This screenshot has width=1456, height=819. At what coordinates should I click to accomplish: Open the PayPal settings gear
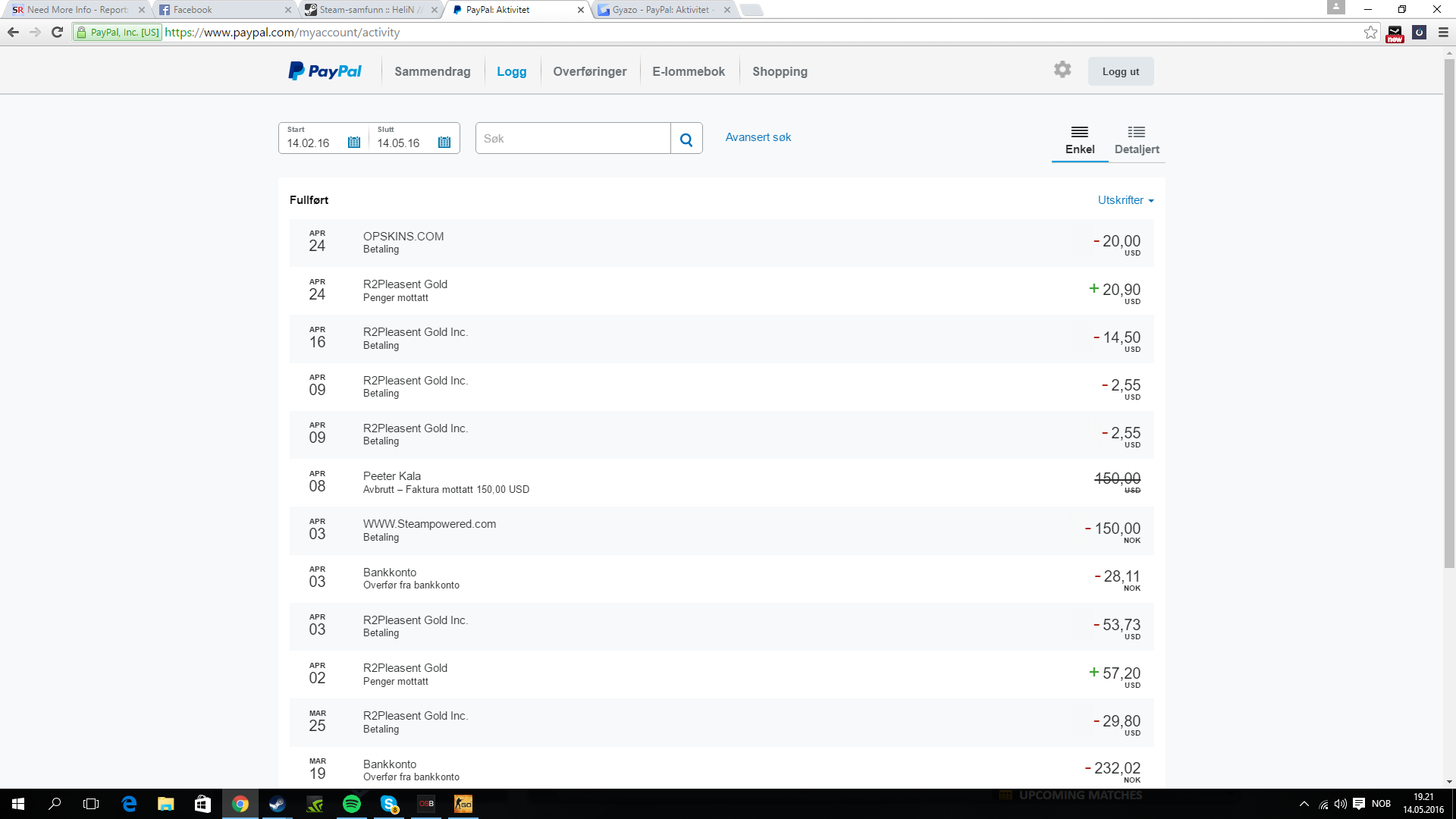coord(1062,70)
